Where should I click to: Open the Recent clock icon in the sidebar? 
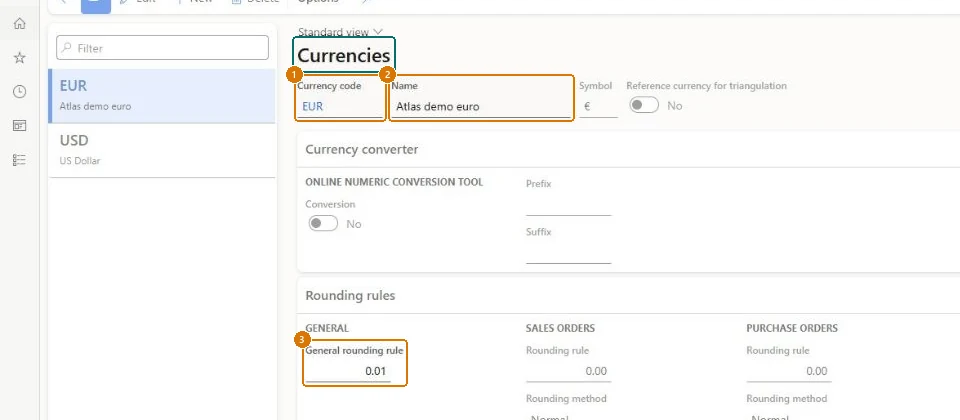[x=20, y=92]
